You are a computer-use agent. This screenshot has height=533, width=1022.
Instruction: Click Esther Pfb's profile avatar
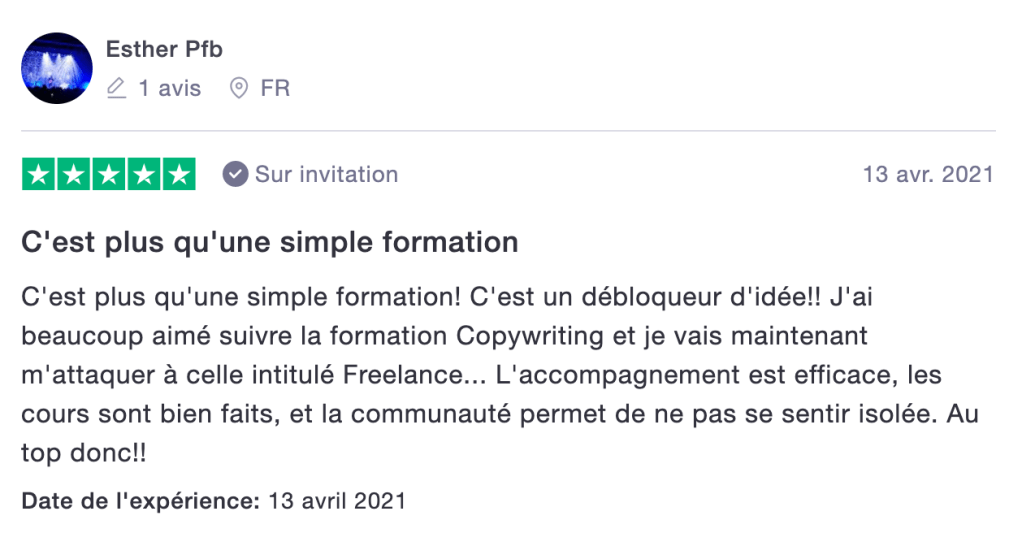(x=57, y=68)
